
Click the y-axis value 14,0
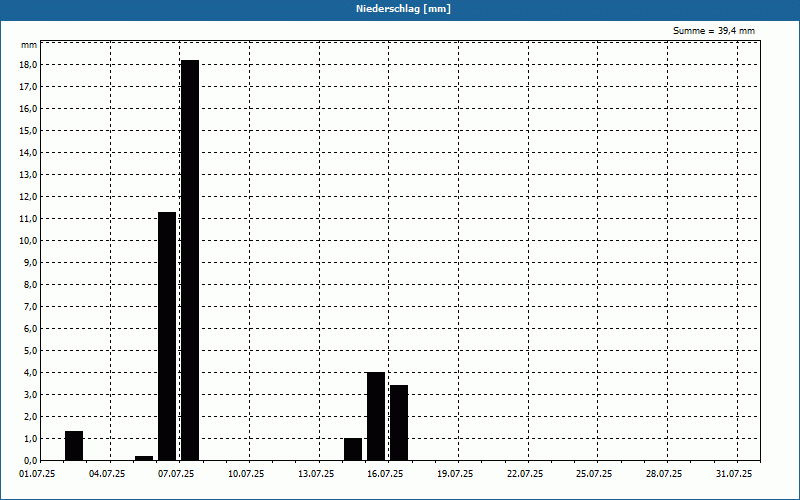pos(28,153)
